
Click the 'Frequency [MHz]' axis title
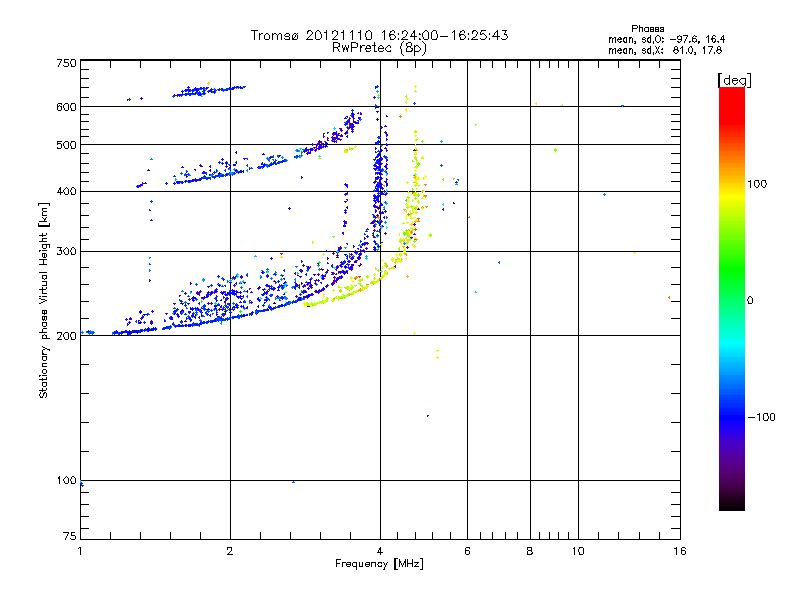pyautogui.click(x=379, y=564)
